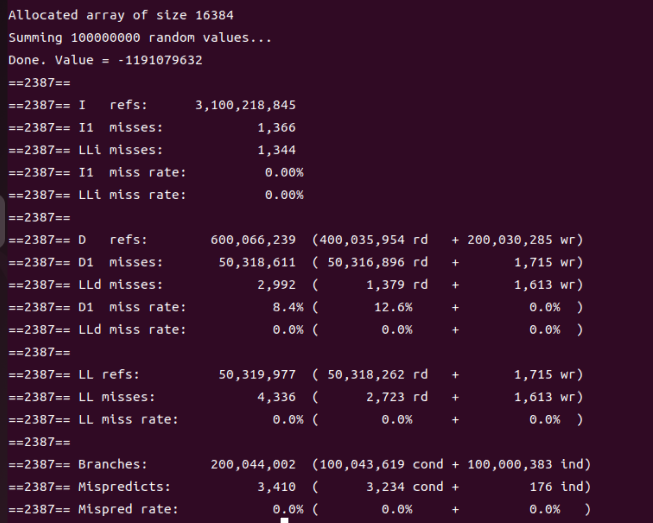This screenshot has width=653, height=523.
Task: Click the Mispredicts value 3,410
Action: click(277, 487)
